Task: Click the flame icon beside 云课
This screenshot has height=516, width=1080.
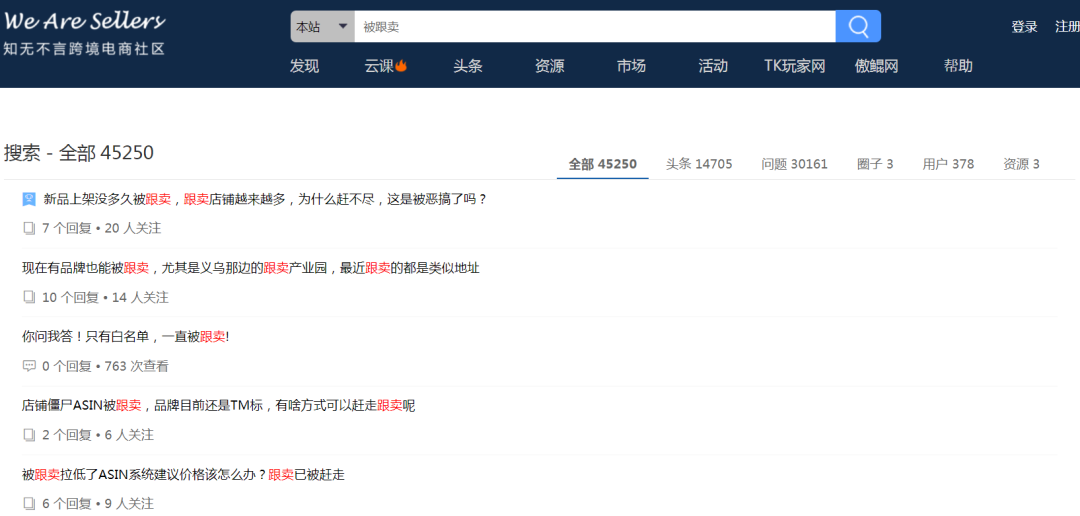Action: pyautogui.click(x=401, y=66)
